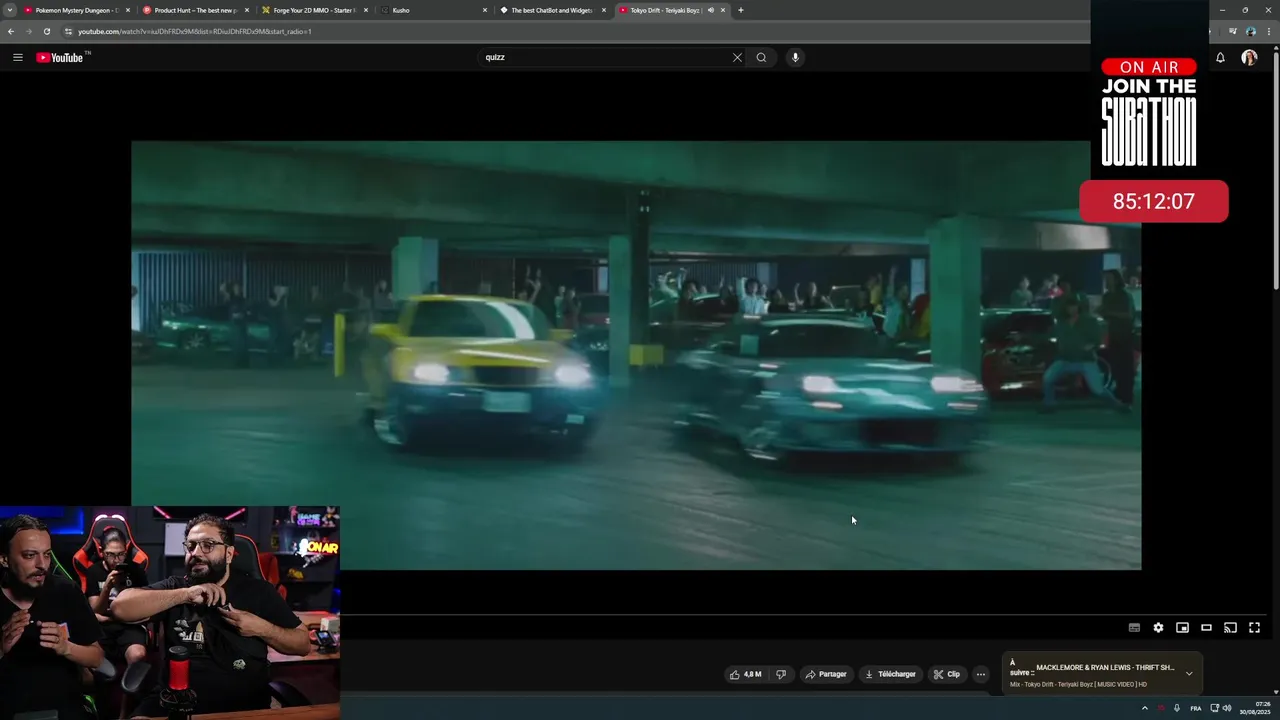This screenshot has height=720, width=1280.
Task: Close the Product Hunt tab
Action: [247, 10]
